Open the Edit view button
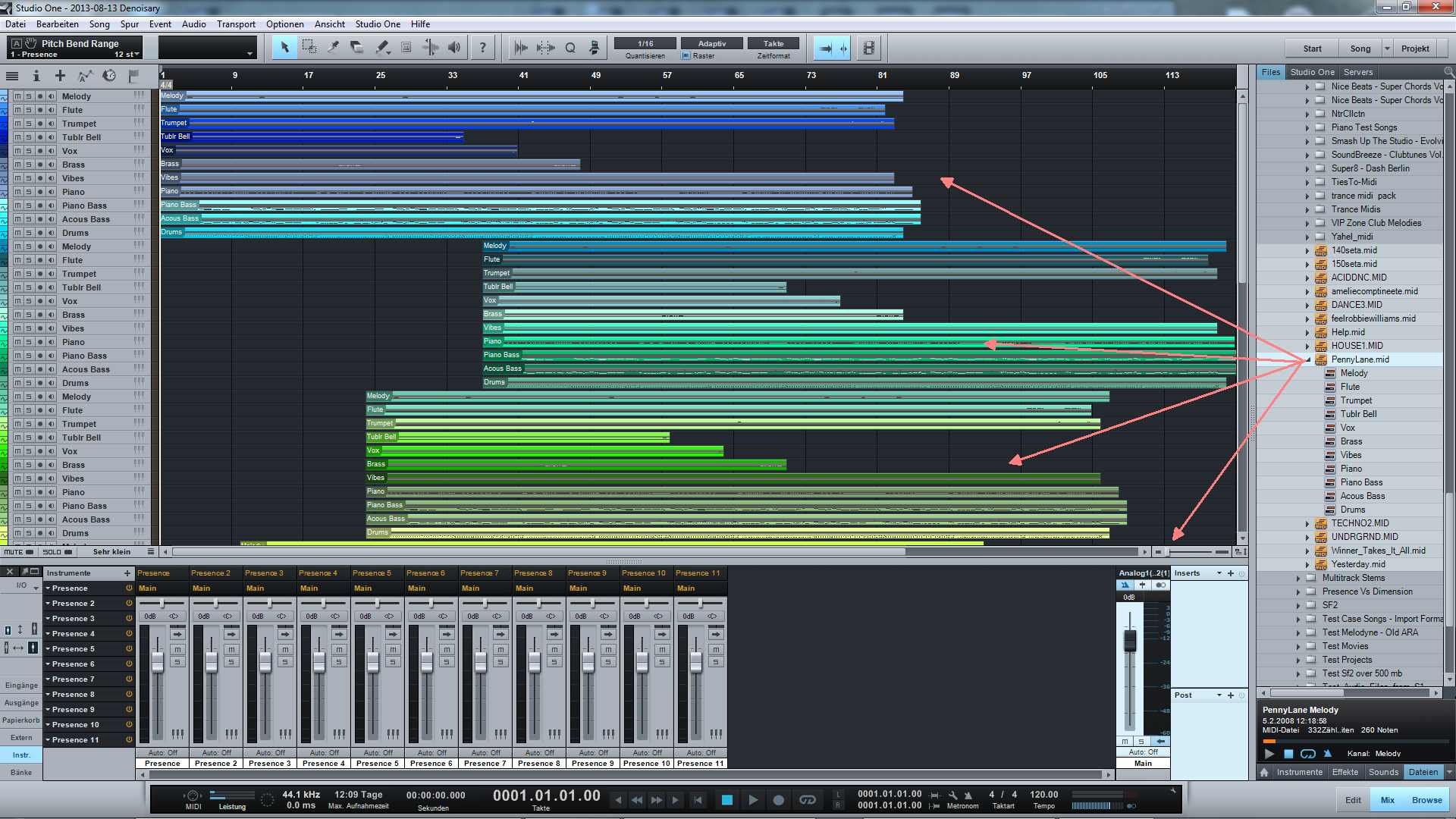1456x819 pixels. tap(1353, 800)
